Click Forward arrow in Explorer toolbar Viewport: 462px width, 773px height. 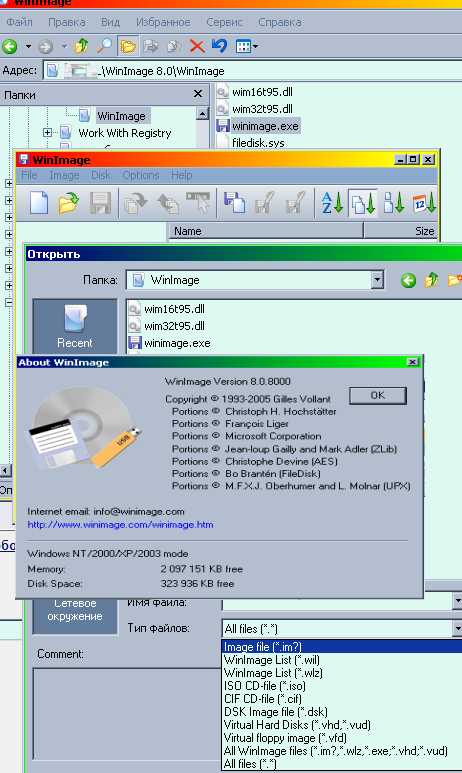(x=45, y=47)
